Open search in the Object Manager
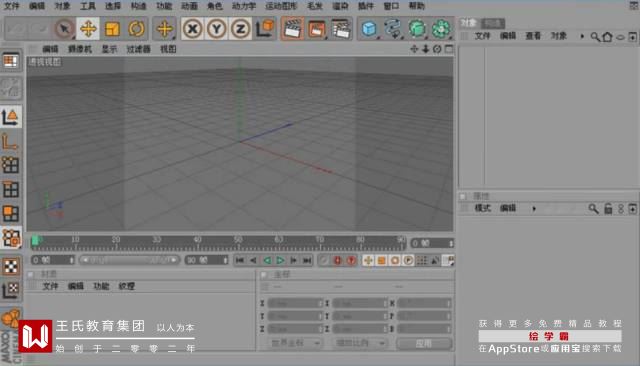The width and height of the screenshot is (640, 366). [x=595, y=37]
